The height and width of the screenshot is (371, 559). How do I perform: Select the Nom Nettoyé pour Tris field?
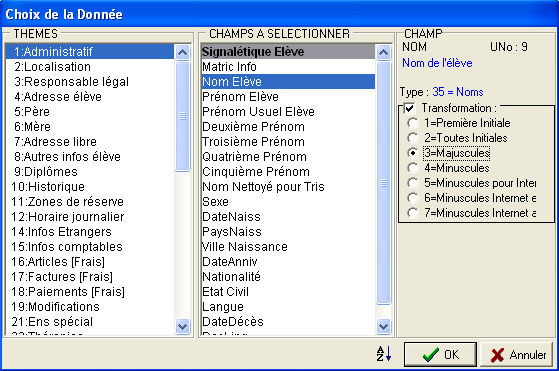pos(288,186)
